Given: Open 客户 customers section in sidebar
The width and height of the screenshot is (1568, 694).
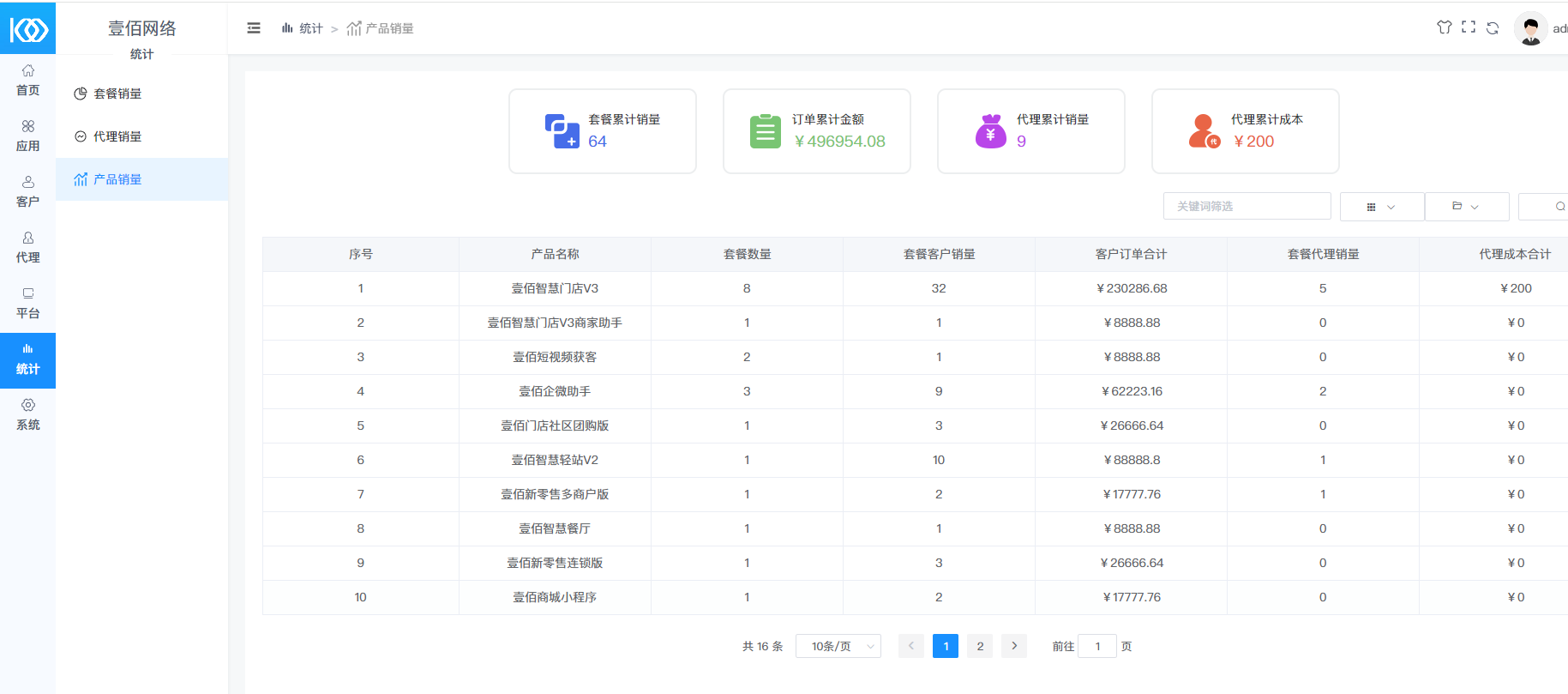Looking at the screenshot, I should coord(27,191).
